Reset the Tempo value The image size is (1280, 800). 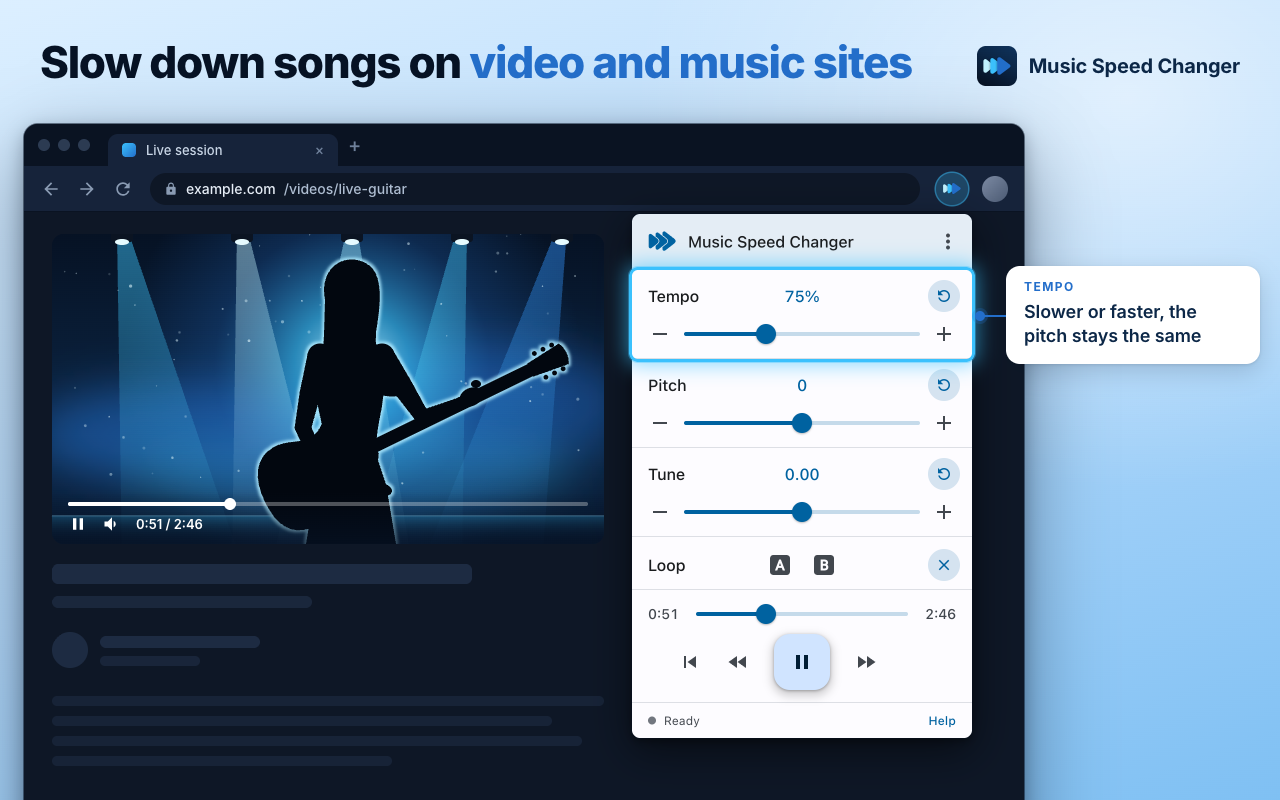pos(944,296)
